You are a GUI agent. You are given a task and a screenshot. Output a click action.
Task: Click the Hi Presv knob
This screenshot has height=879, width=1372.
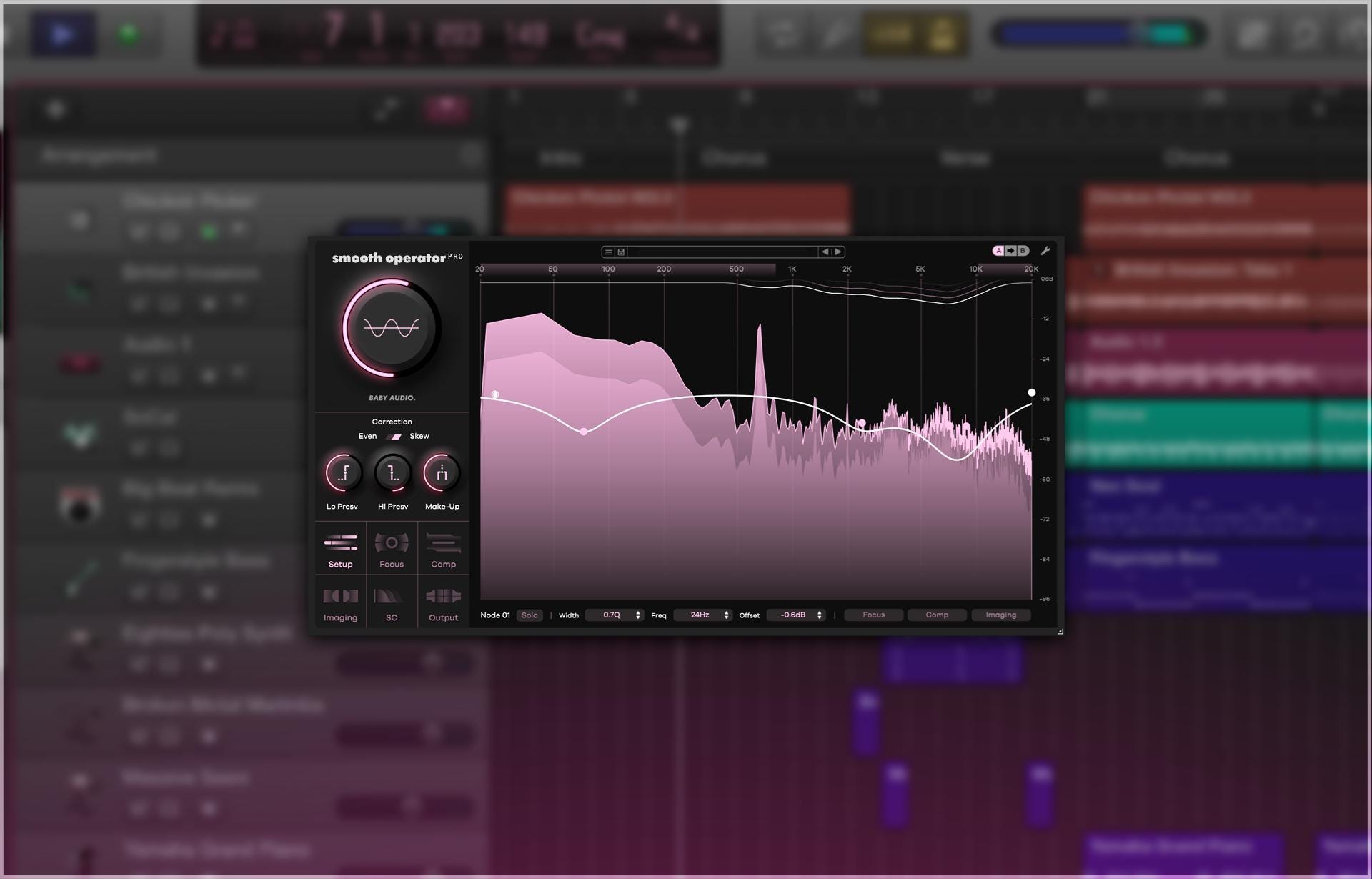(392, 472)
